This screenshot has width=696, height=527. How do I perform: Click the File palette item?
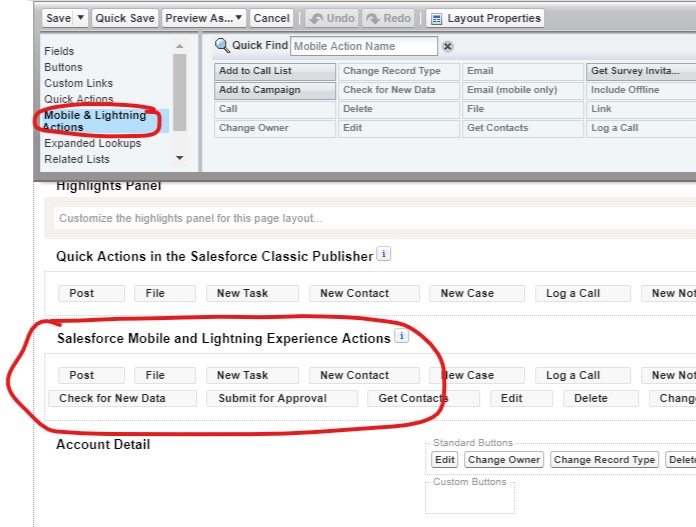(523, 109)
